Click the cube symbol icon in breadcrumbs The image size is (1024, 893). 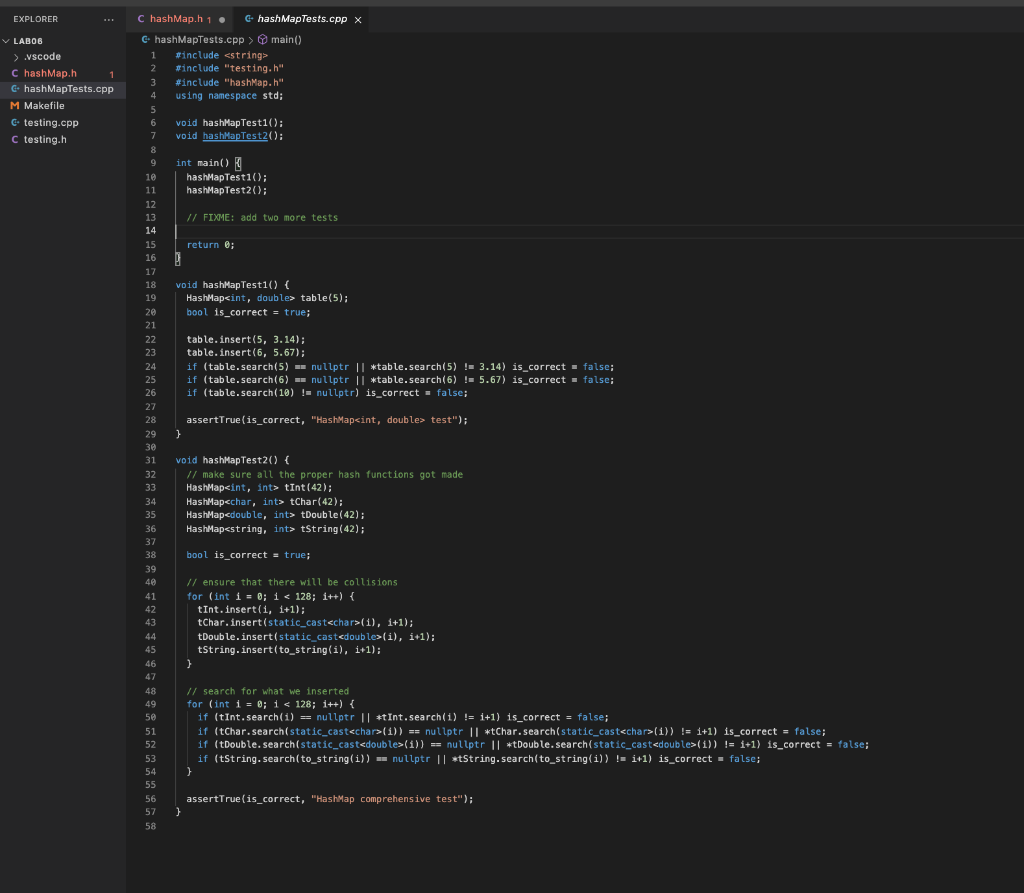pyautogui.click(x=263, y=40)
